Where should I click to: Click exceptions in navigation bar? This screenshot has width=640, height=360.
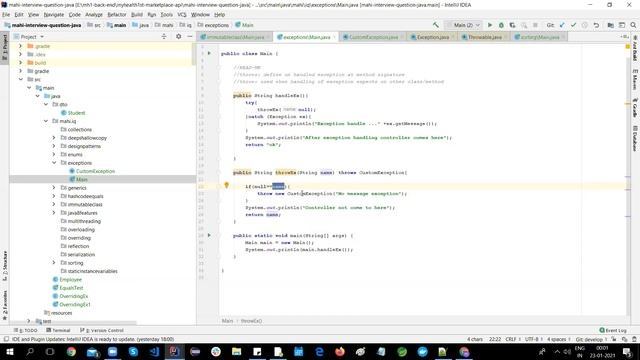(213, 25)
